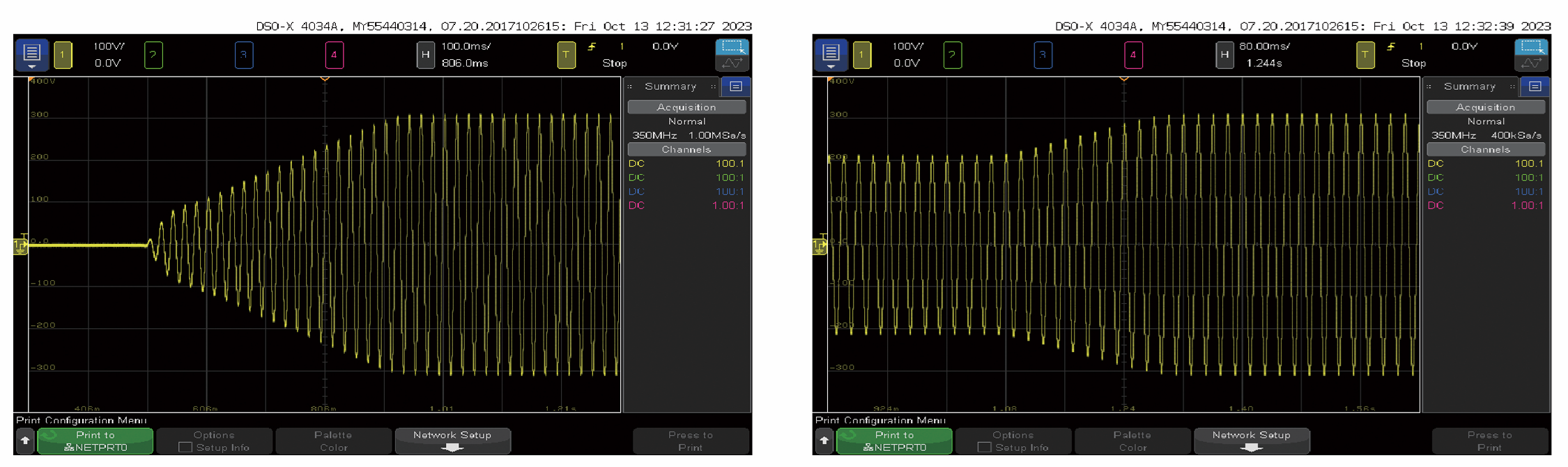Select pink channel 4 icon on 100.0ms/ scope
This screenshot has width=1568, height=467.
click(334, 55)
